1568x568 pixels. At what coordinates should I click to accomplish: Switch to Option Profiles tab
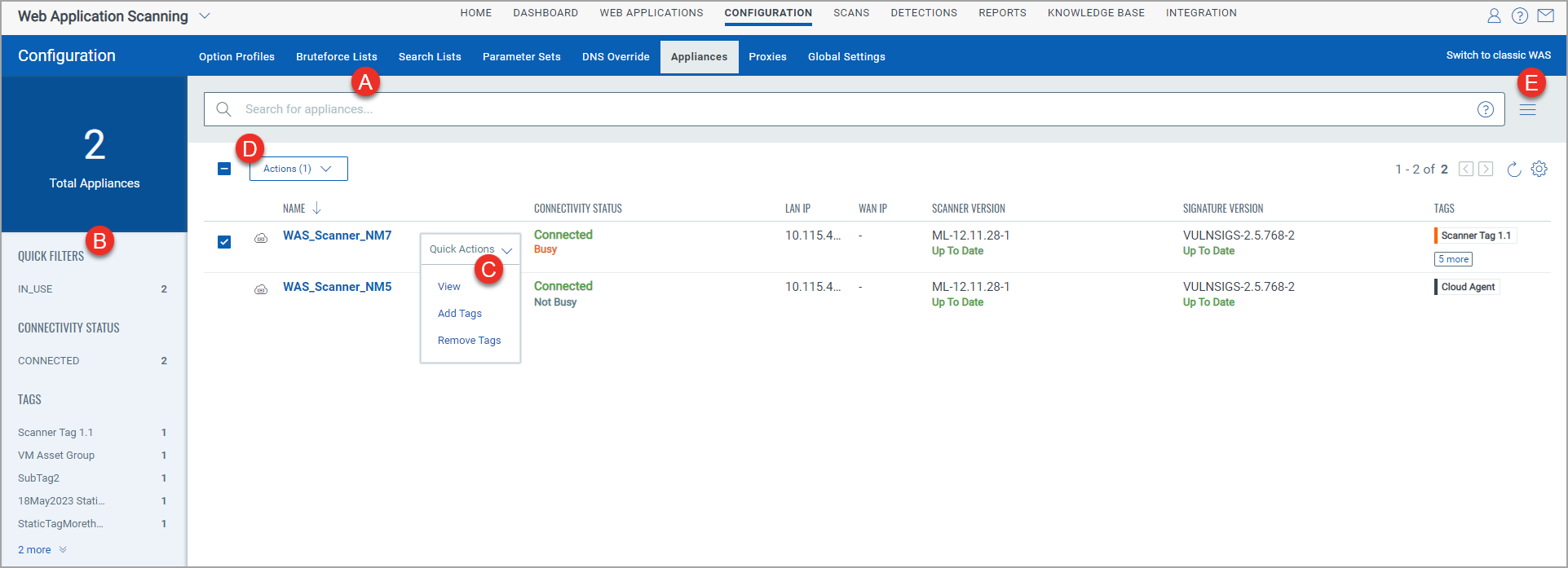236,57
